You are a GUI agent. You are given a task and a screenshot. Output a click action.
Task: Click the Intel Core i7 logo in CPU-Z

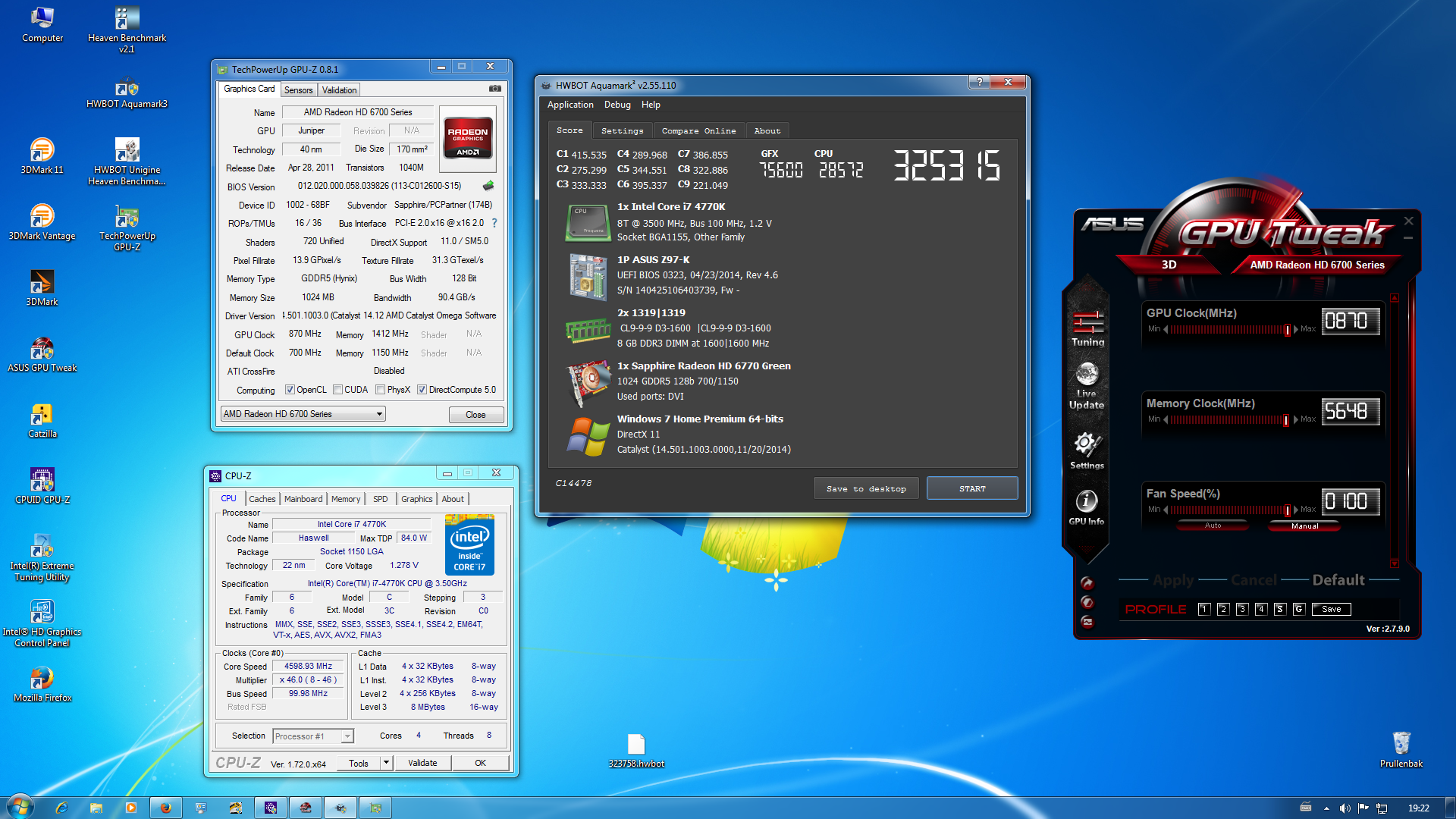pos(469,544)
